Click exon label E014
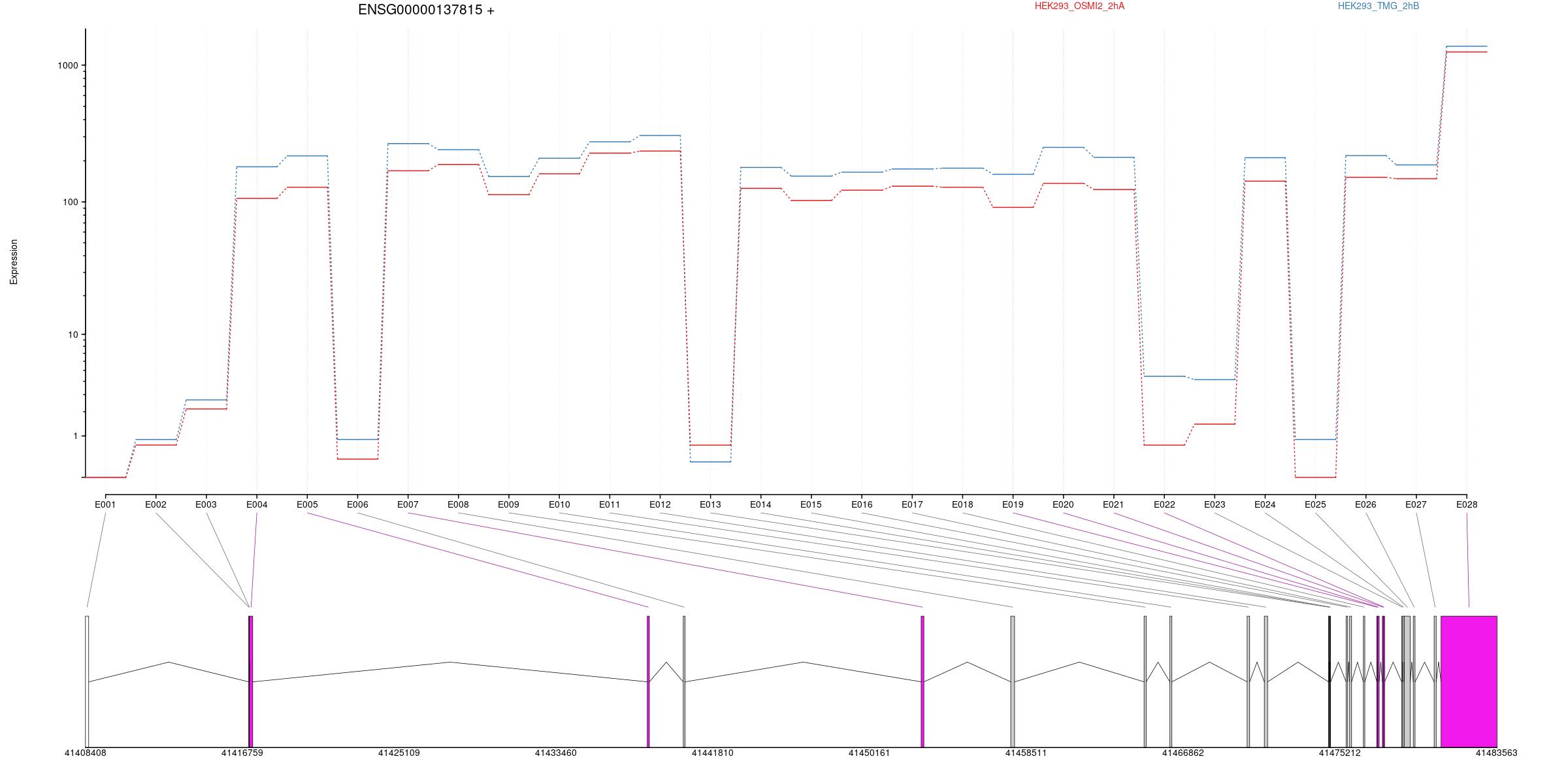This screenshot has height=784, width=1568. click(x=760, y=504)
